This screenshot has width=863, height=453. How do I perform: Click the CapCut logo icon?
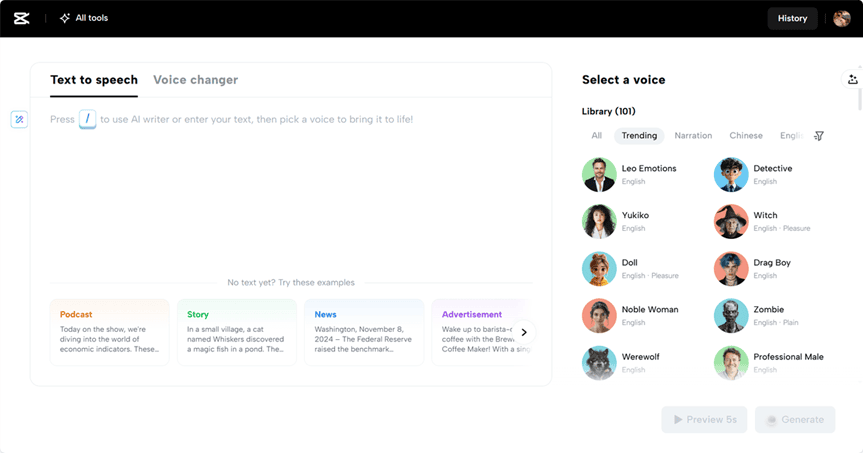(x=21, y=18)
